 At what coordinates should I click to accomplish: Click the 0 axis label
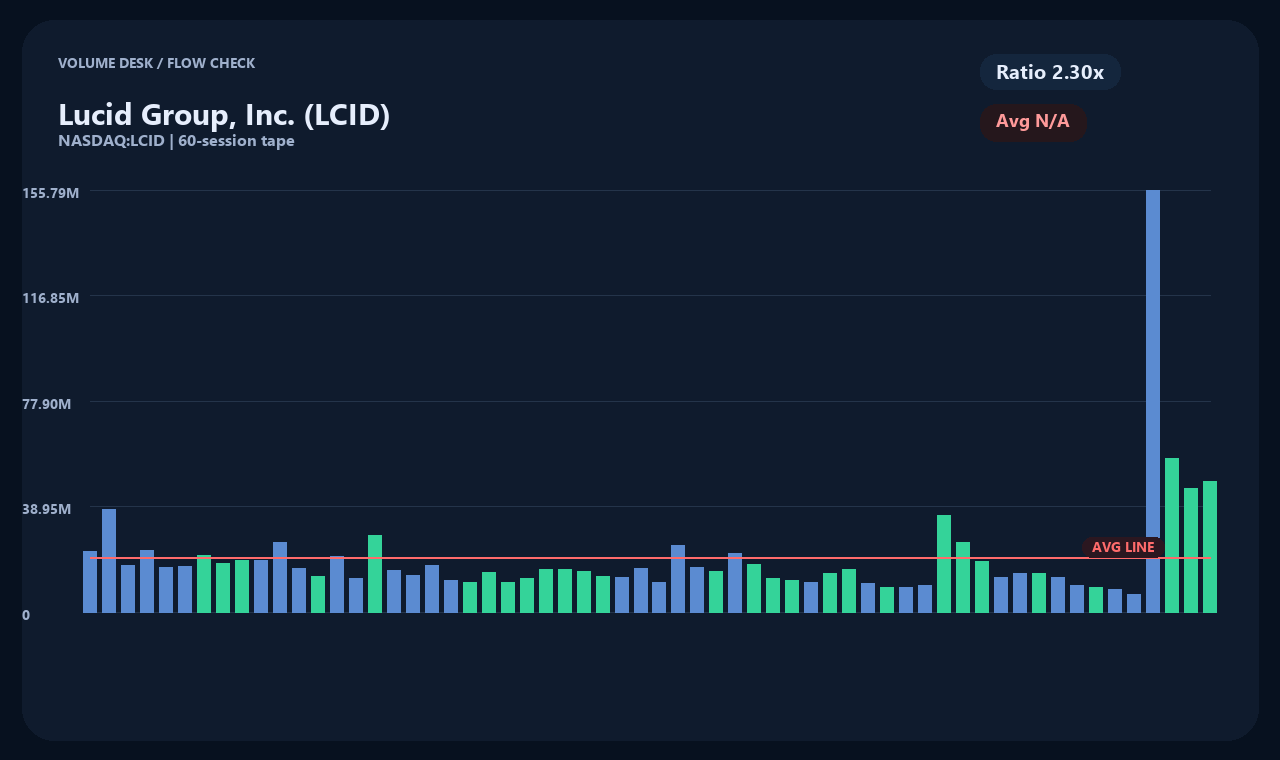point(26,615)
